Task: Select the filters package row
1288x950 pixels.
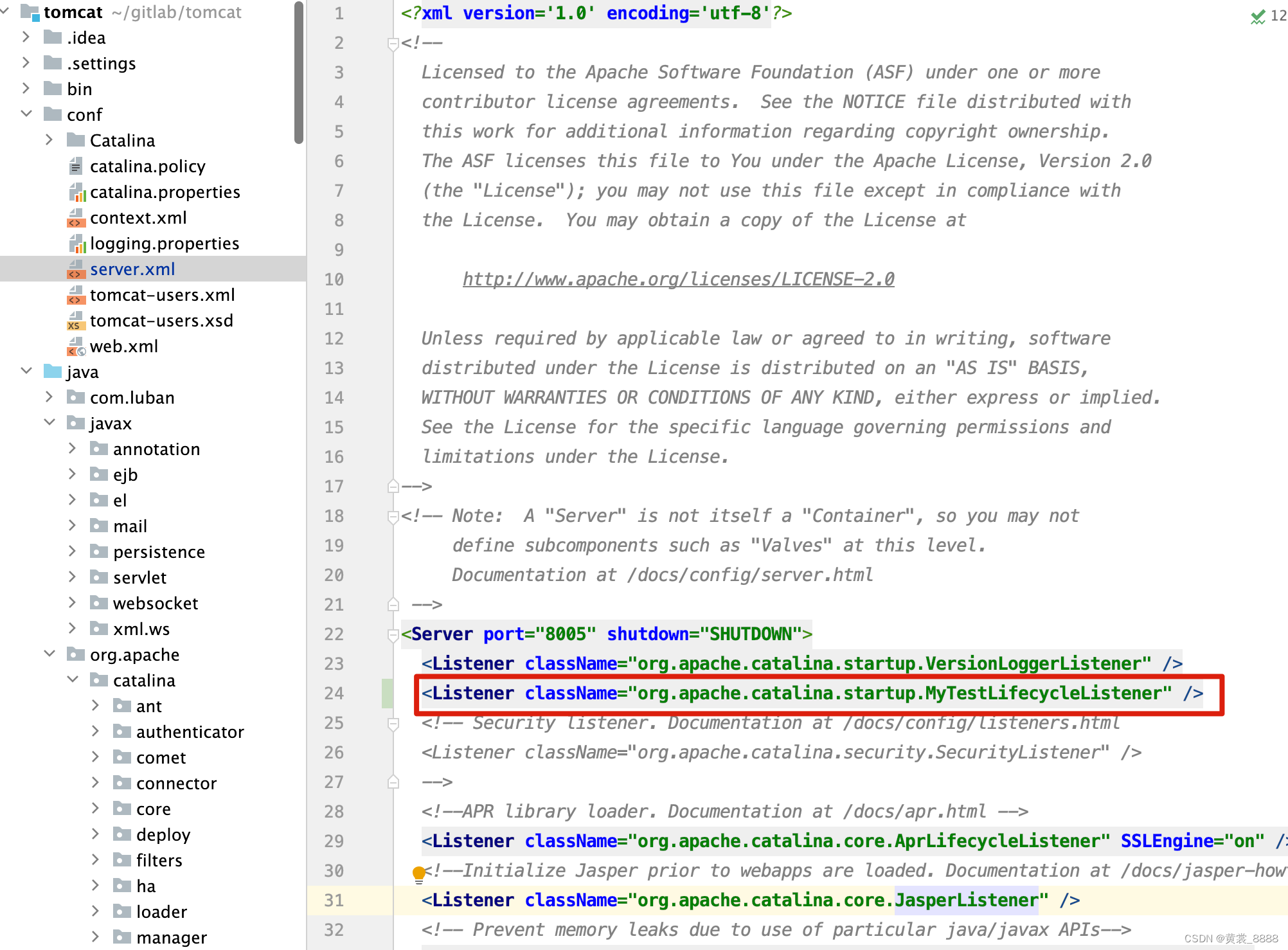Action: tap(153, 860)
